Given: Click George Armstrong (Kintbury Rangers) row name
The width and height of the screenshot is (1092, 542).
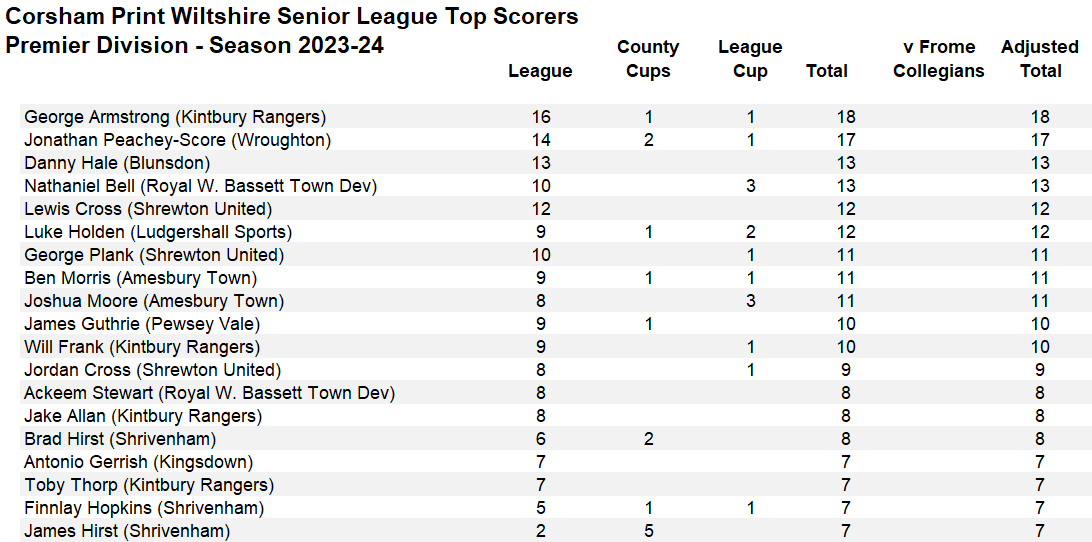Looking at the screenshot, I should point(175,117).
